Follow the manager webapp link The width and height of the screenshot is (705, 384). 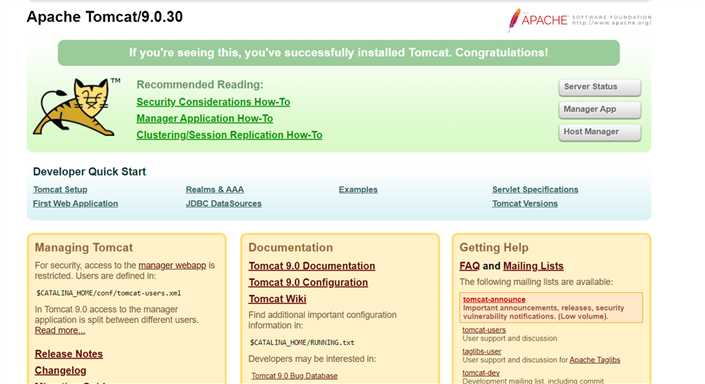[x=172, y=265]
